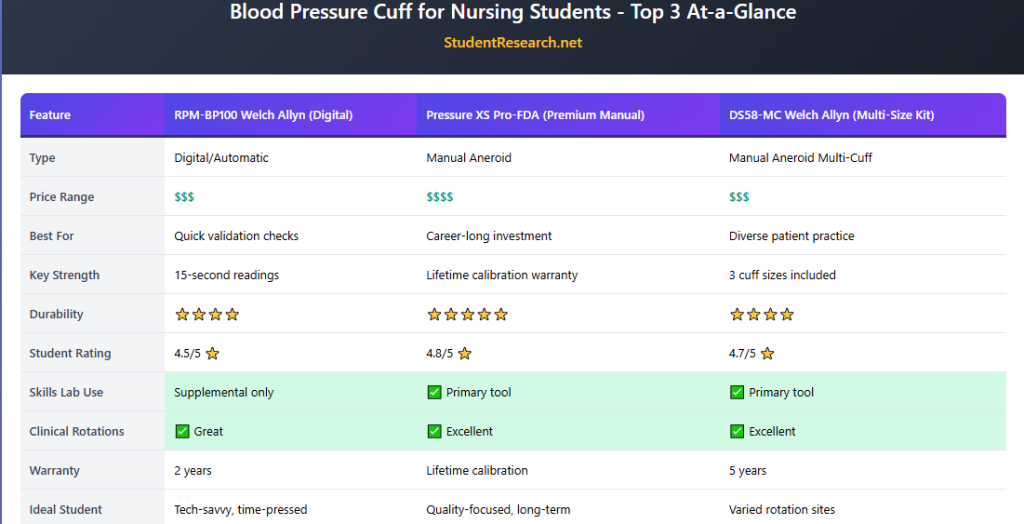Click the check icon beside DS58-MC 'Primary tool'
The width and height of the screenshot is (1024, 524).
[x=737, y=392]
